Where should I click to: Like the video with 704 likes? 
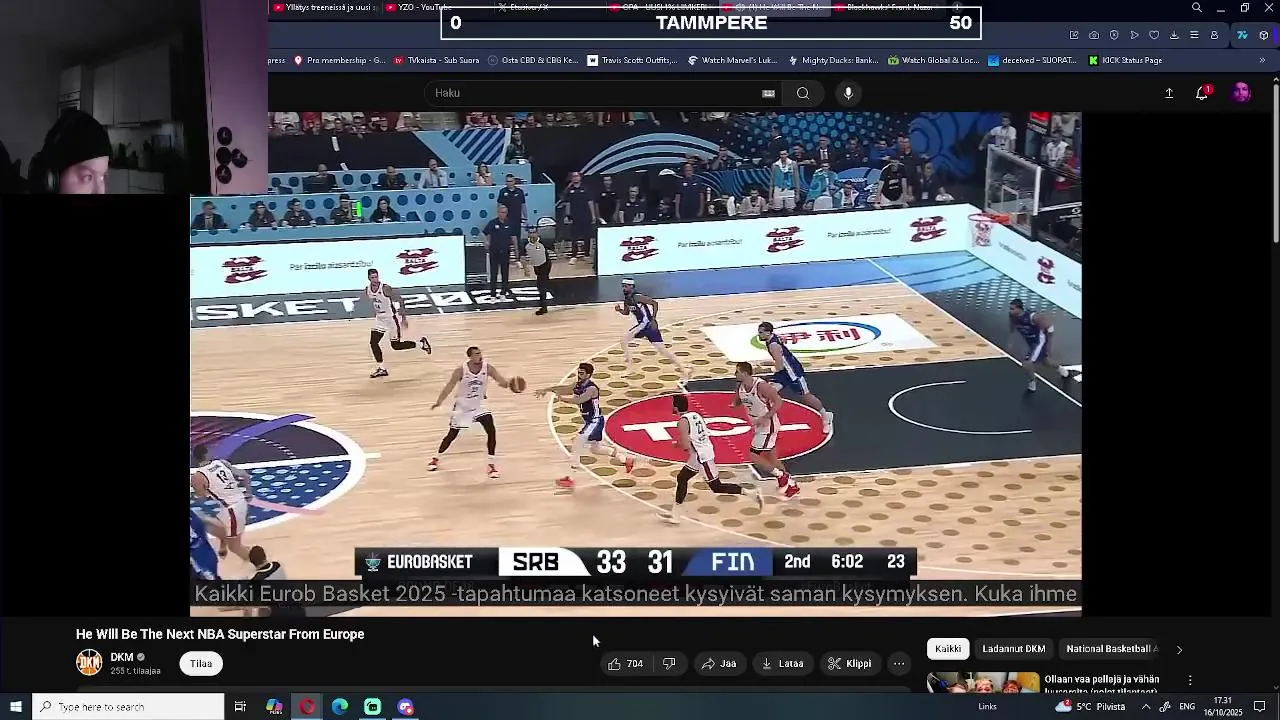(x=625, y=663)
